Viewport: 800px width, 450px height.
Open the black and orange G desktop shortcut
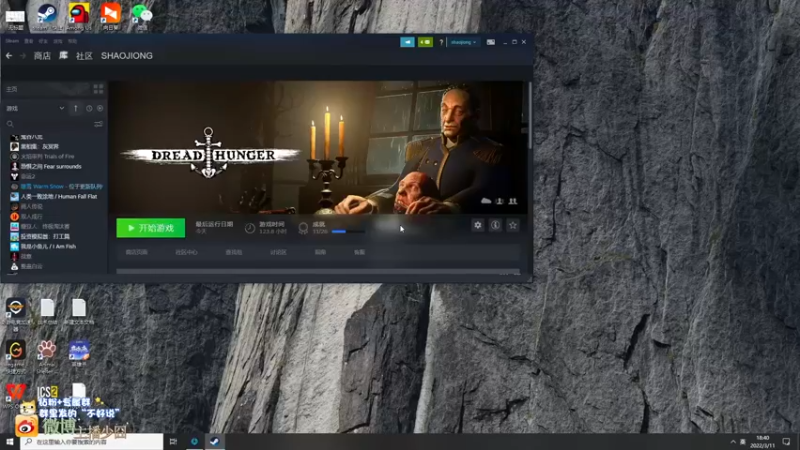tap(15, 355)
